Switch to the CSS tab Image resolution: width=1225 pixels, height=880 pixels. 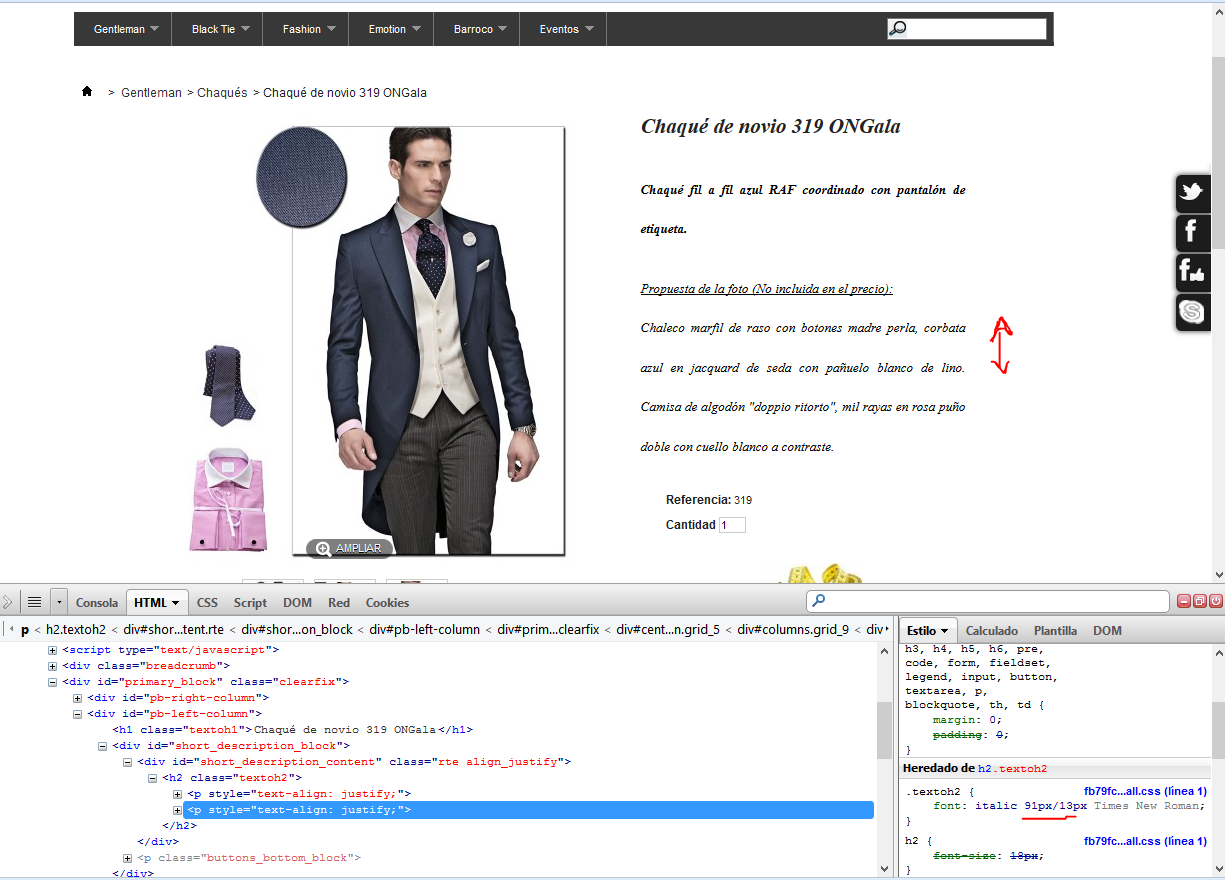pyautogui.click(x=207, y=602)
